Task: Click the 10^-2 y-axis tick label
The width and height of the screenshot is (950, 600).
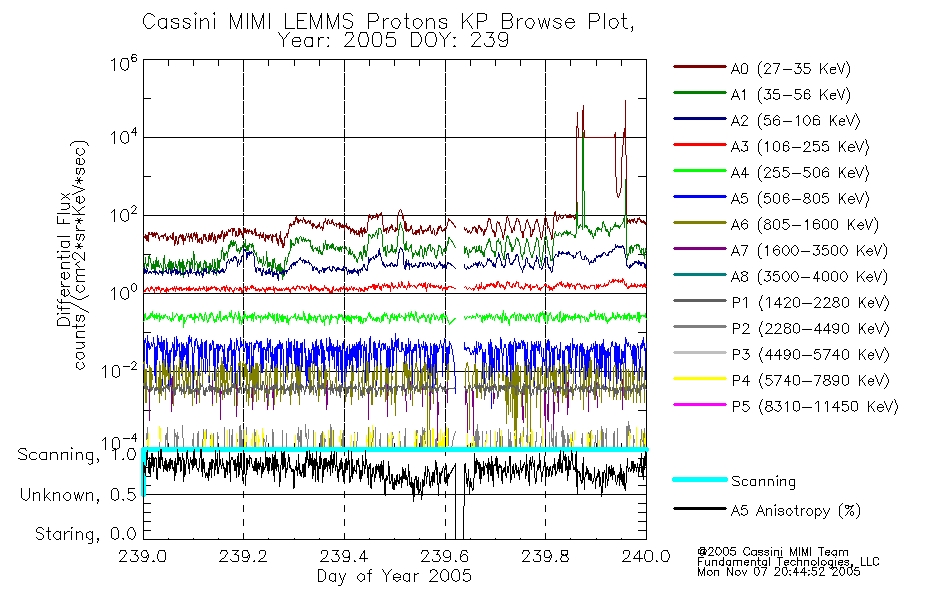Action: tap(120, 370)
